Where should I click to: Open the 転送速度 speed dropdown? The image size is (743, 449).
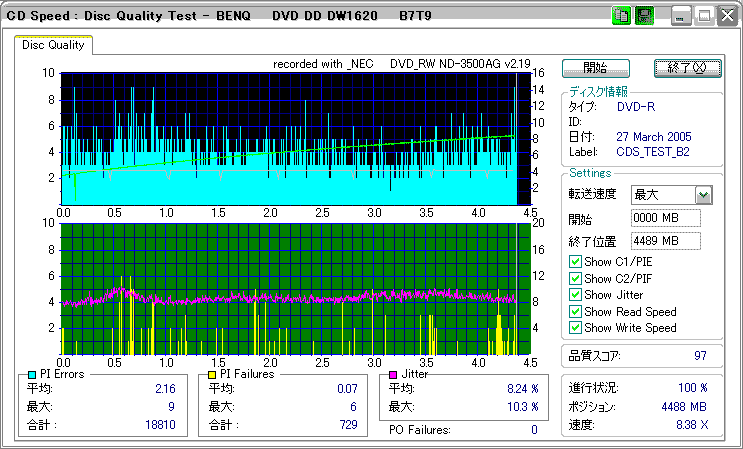703,195
